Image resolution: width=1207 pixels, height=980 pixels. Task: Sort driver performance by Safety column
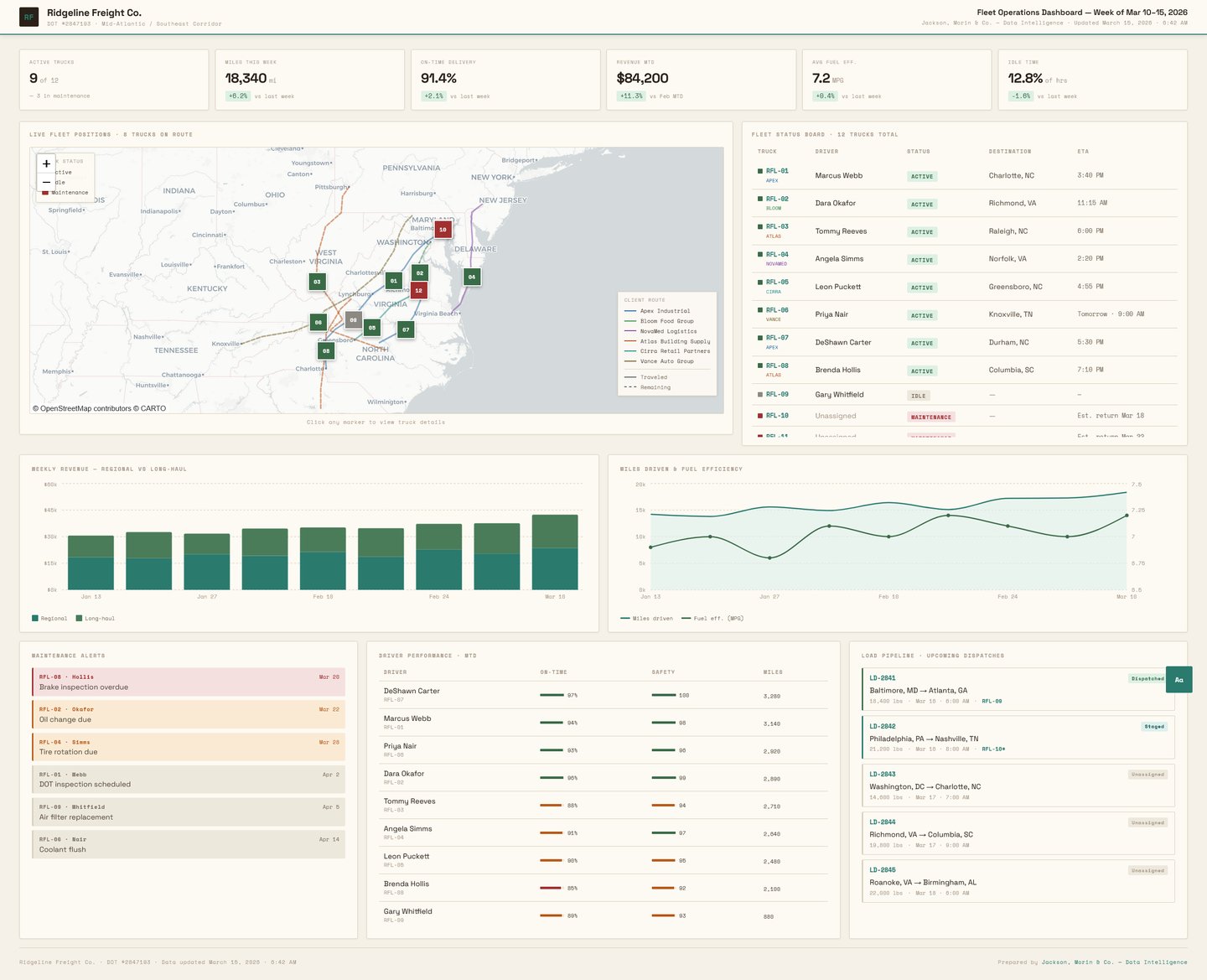(663, 672)
